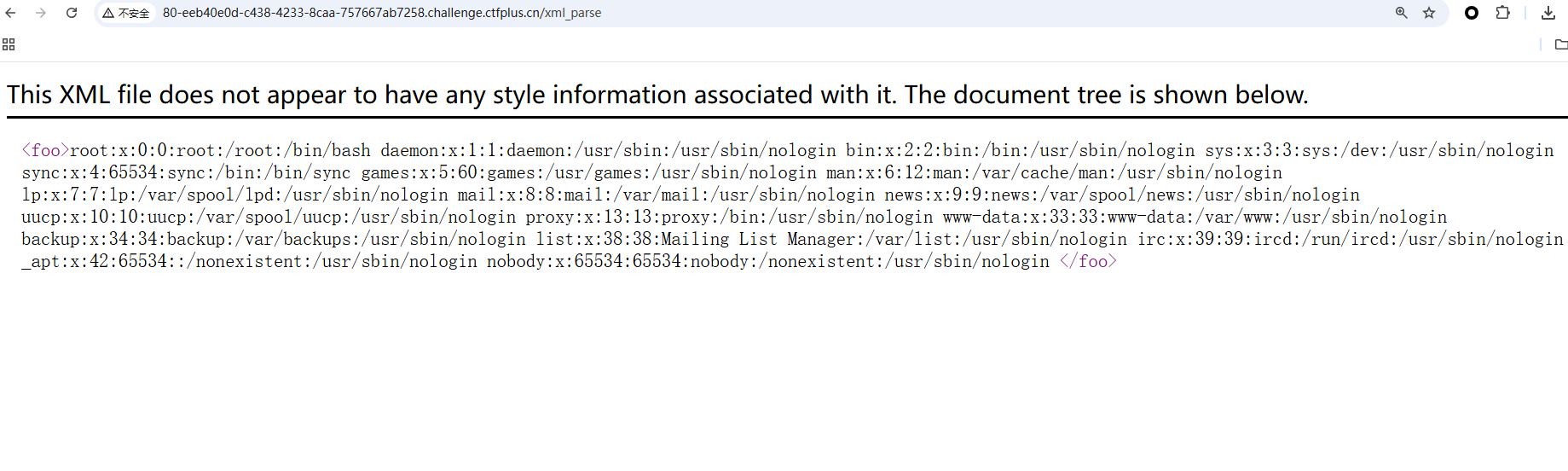
Task: Click the closing </foo> XML tag
Action: [1088, 262]
